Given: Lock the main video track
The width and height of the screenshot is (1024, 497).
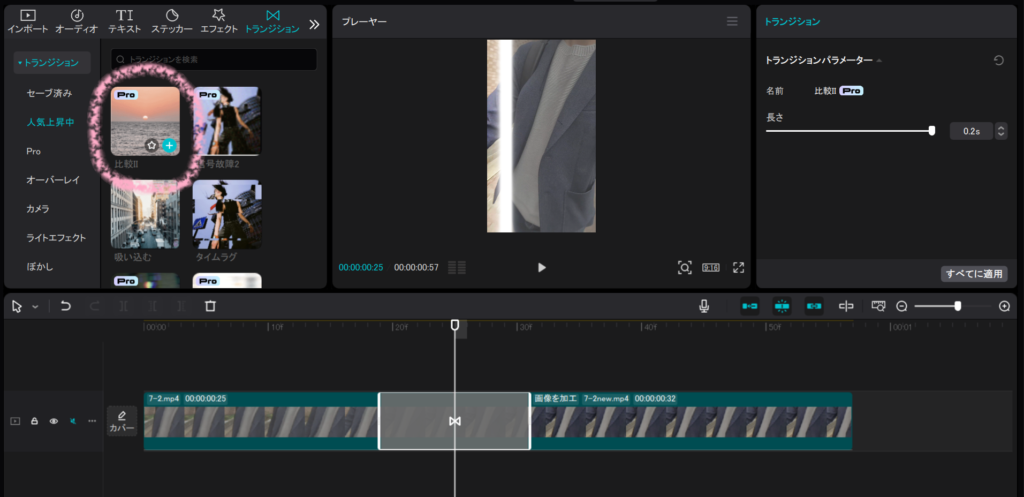Looking at the screenshot, I should click(35, 421).
